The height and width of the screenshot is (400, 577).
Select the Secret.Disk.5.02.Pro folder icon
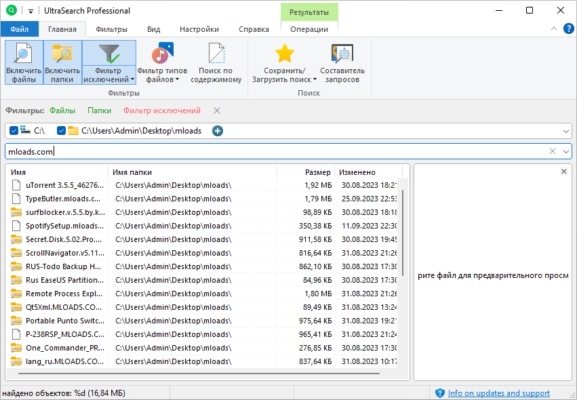click(x=16, y=239)
